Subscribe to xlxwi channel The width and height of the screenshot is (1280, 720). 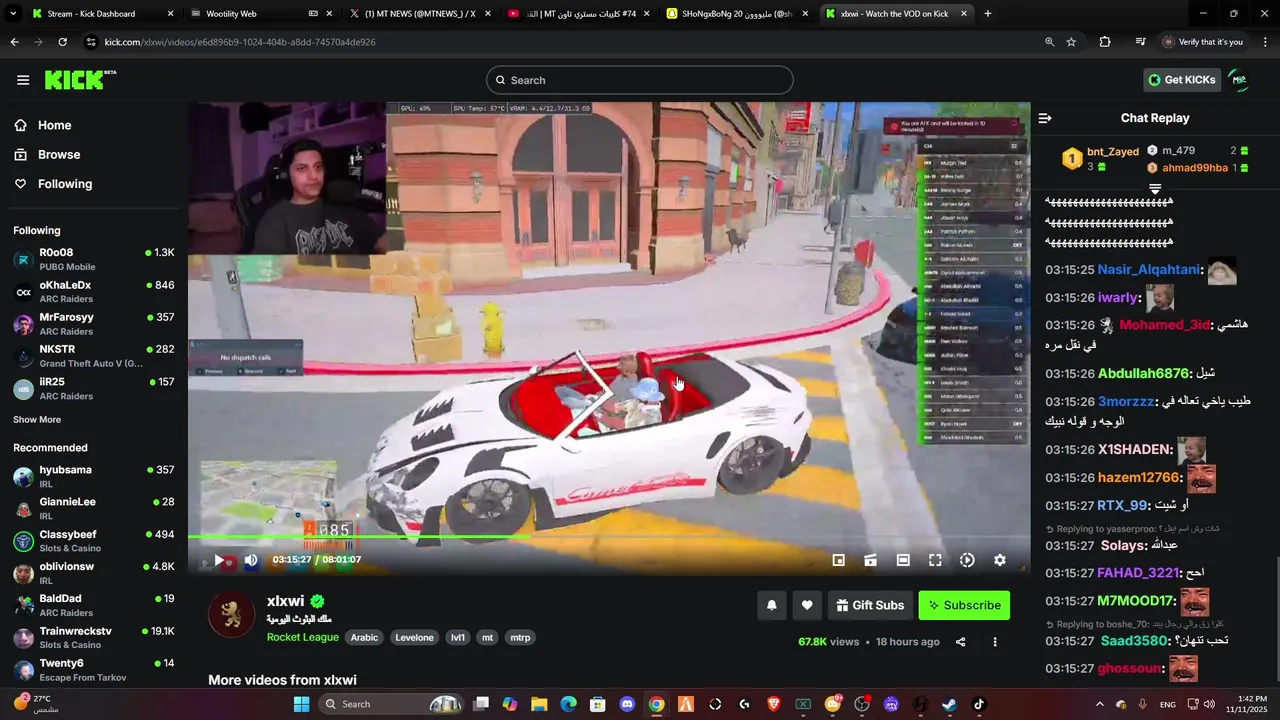964,605
